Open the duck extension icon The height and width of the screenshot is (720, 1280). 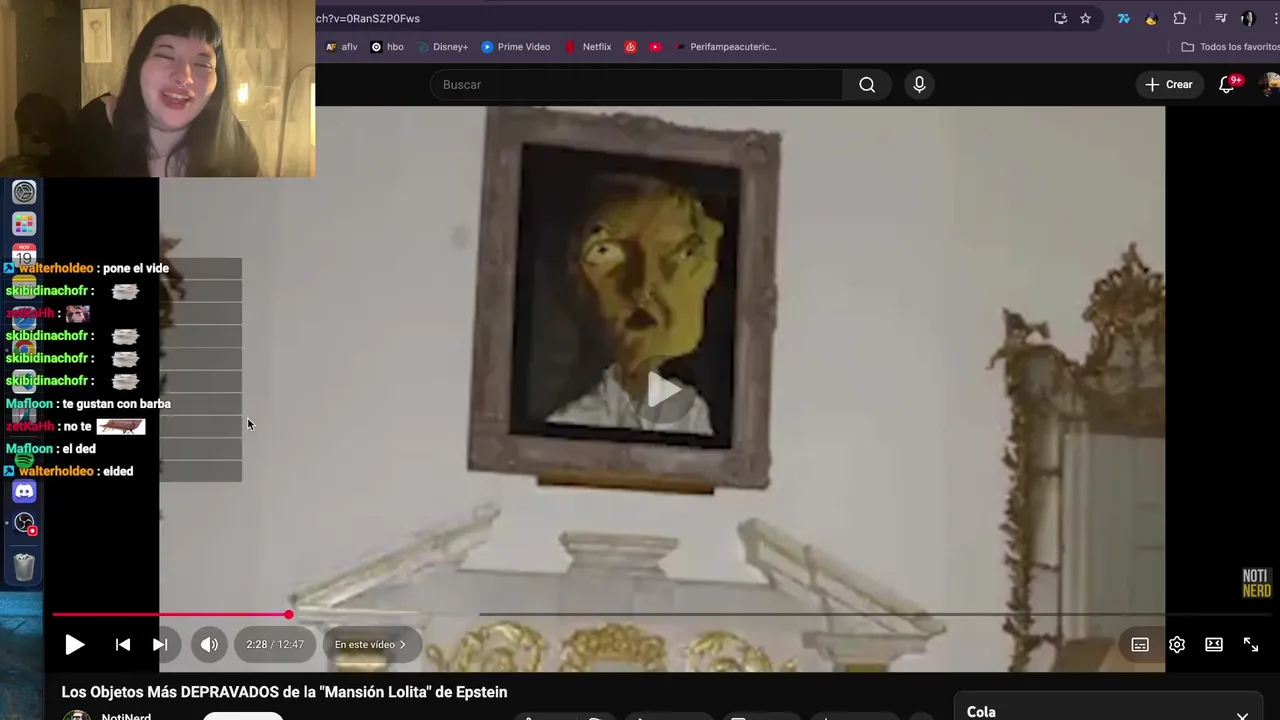pyautogui.click(x=1151, y=18)
